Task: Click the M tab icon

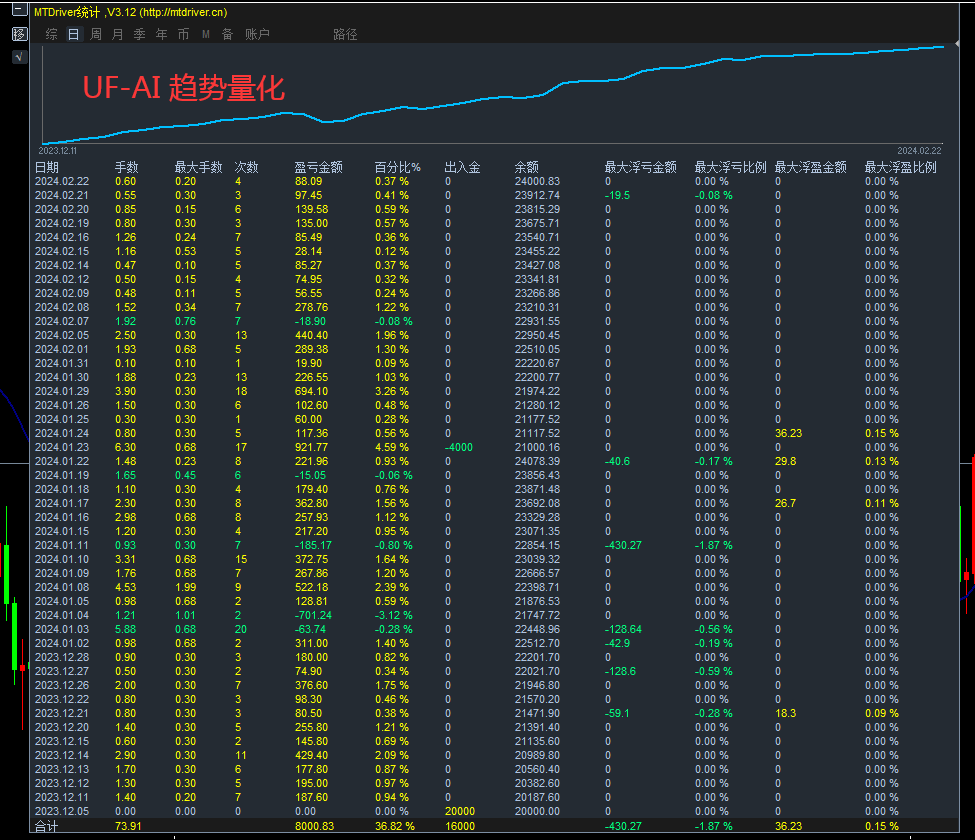Action: click(x=205, y=34)
